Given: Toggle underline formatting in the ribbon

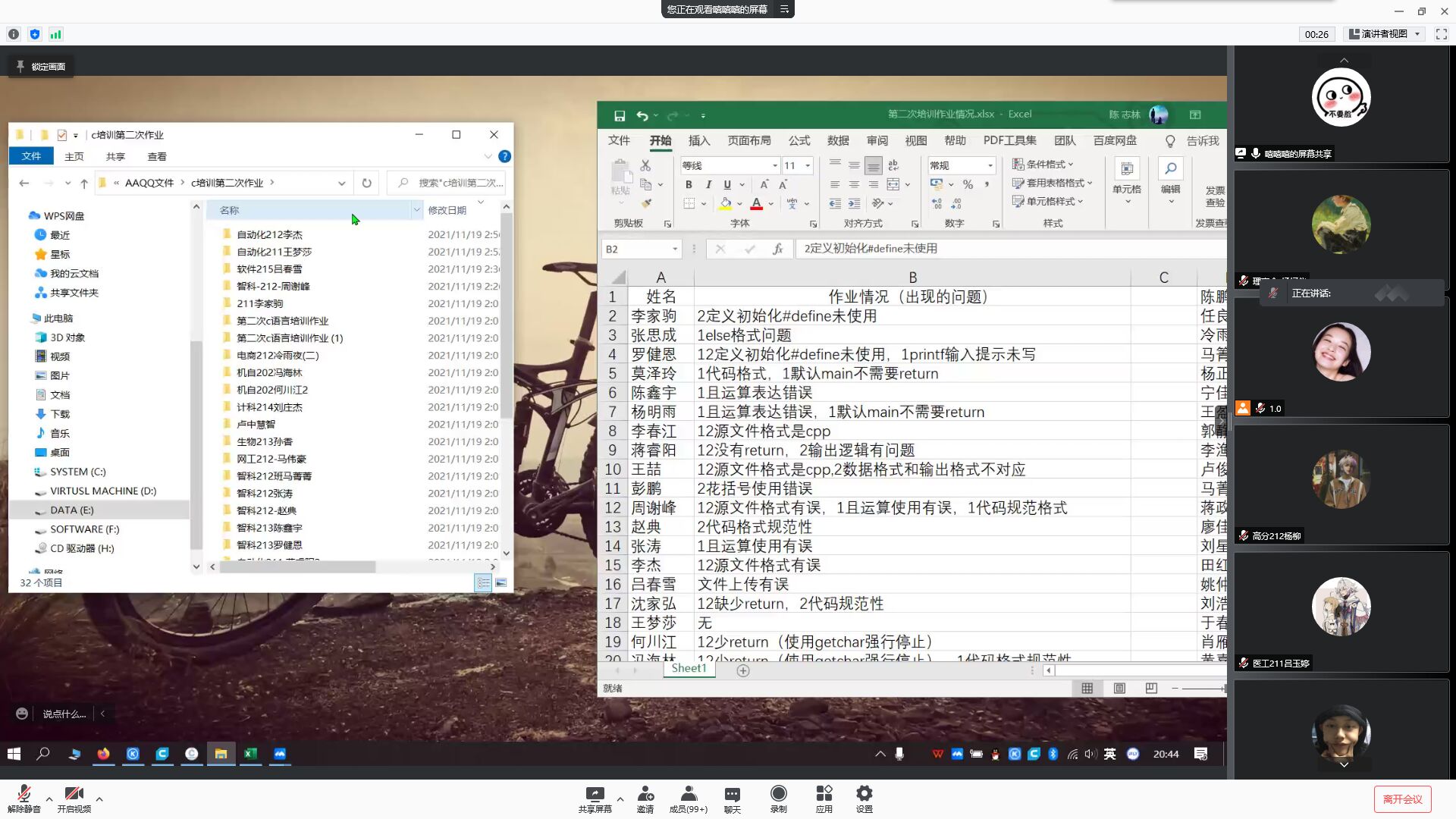Looking at the screenshot, I should 726,184.
